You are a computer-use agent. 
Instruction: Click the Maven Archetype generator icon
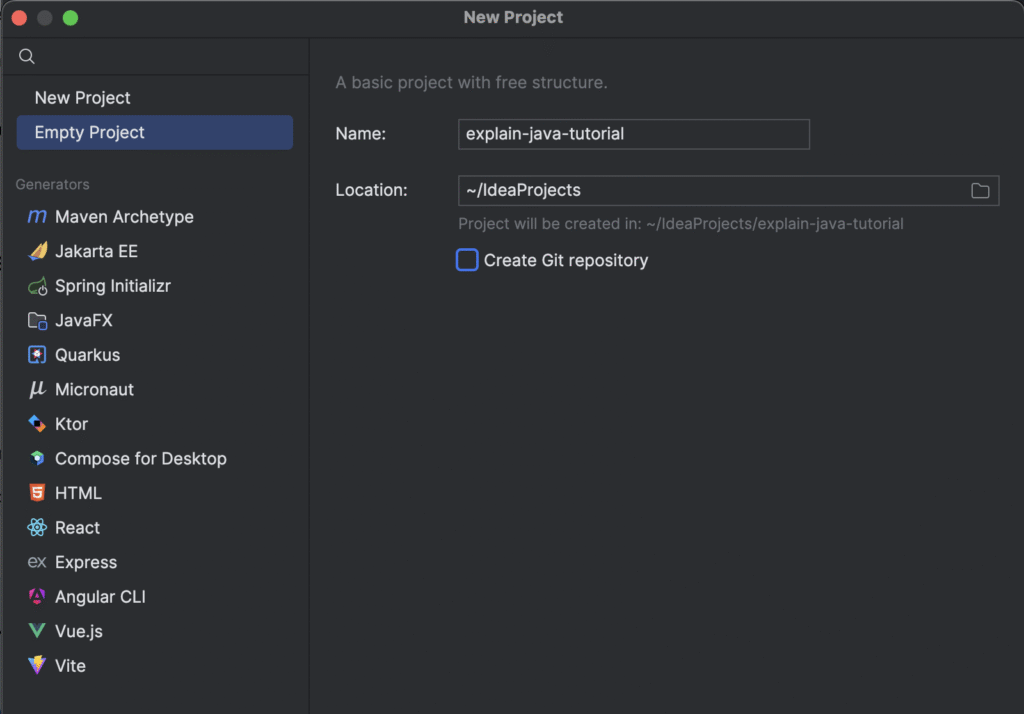click(x=37, y=217)
